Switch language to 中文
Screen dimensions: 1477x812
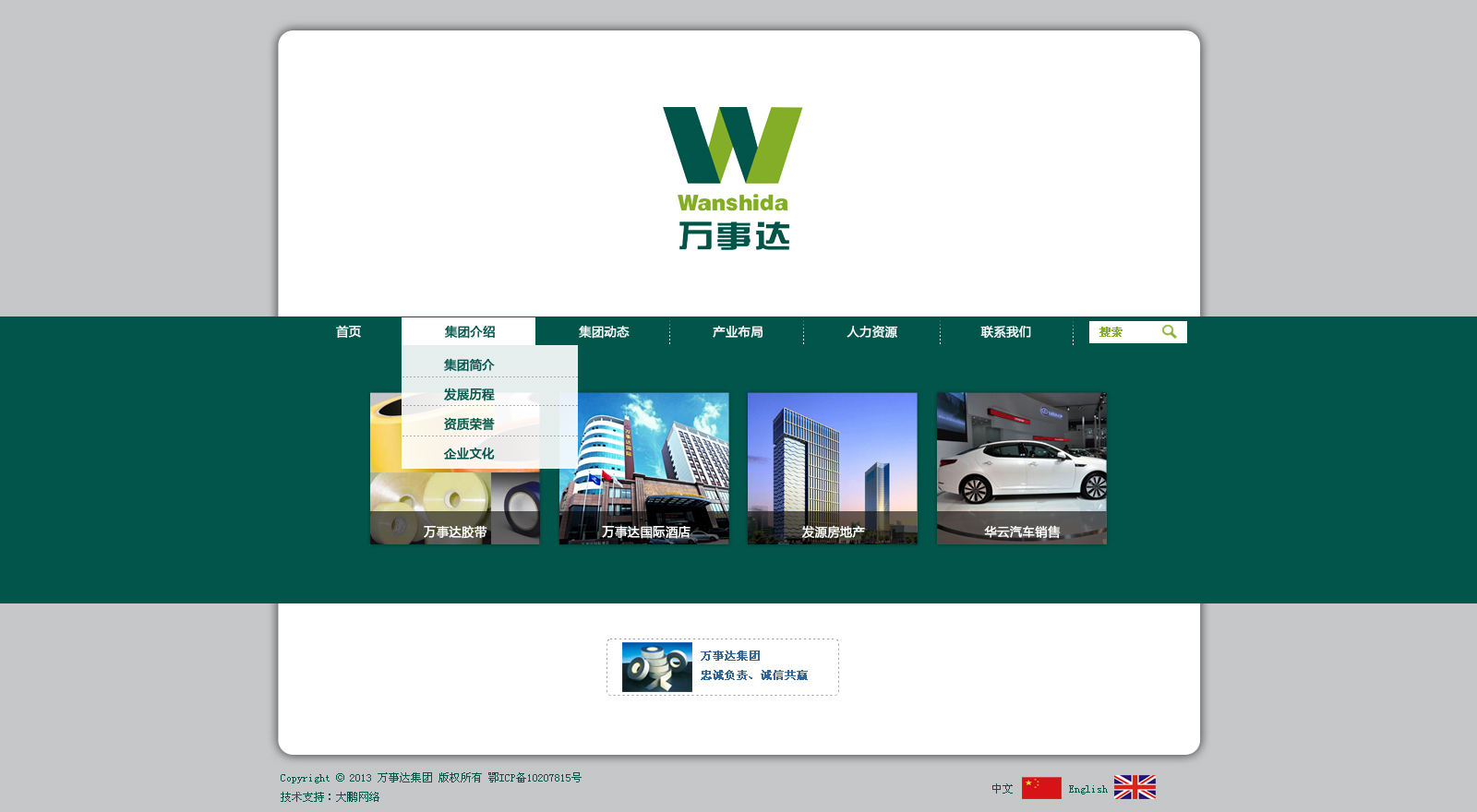[1003, 789]
